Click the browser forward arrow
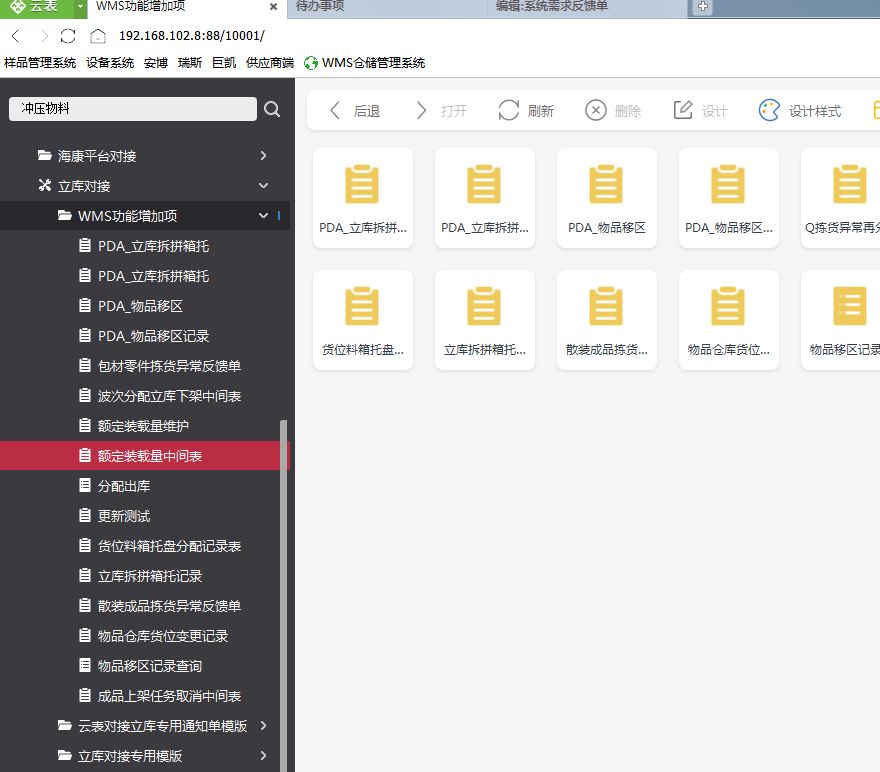The width and height of the screenshot is (880, 772). click(44, 36)
